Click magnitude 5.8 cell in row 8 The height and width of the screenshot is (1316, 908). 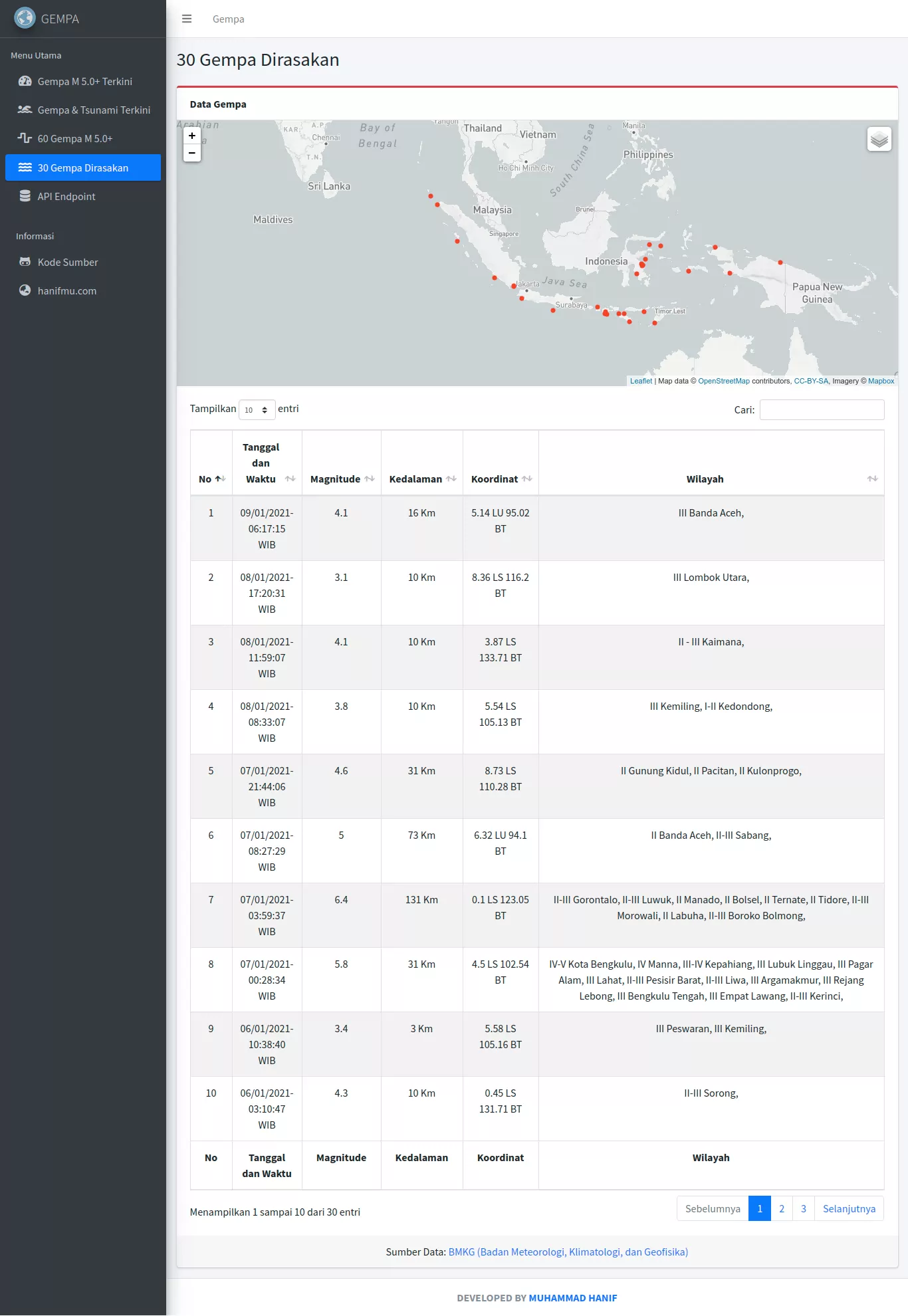[x=342, y=980]
